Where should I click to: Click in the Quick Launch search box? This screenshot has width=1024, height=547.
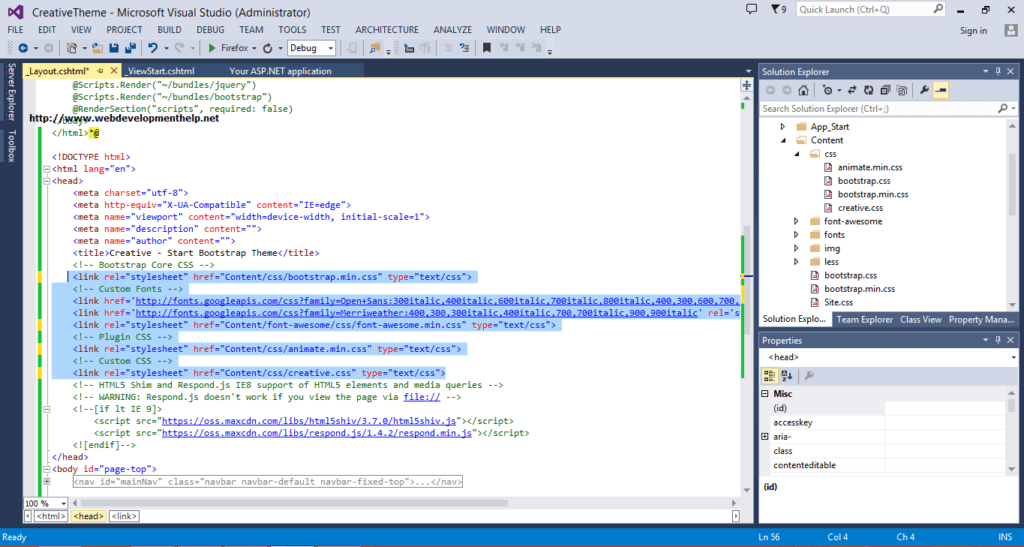pyautogui.click(x=872, y=10)
